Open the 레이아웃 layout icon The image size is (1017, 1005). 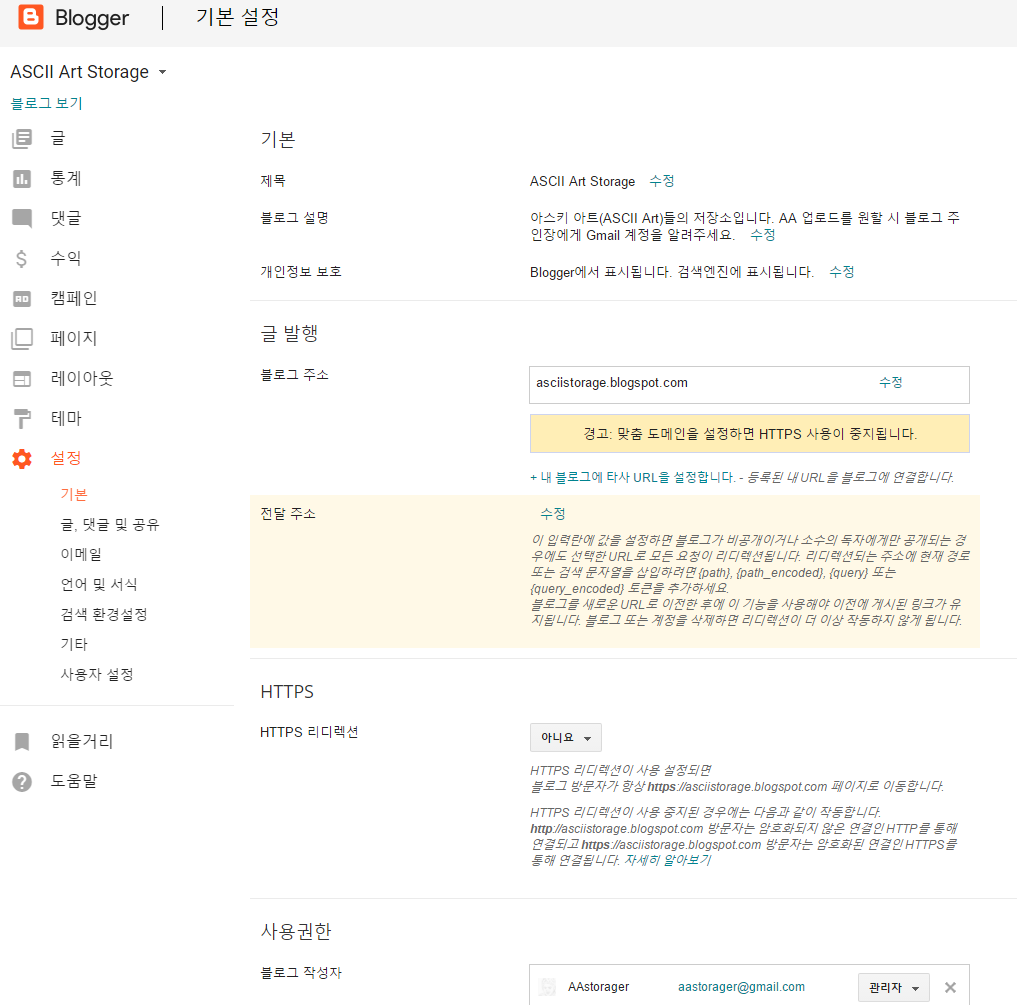22,379
